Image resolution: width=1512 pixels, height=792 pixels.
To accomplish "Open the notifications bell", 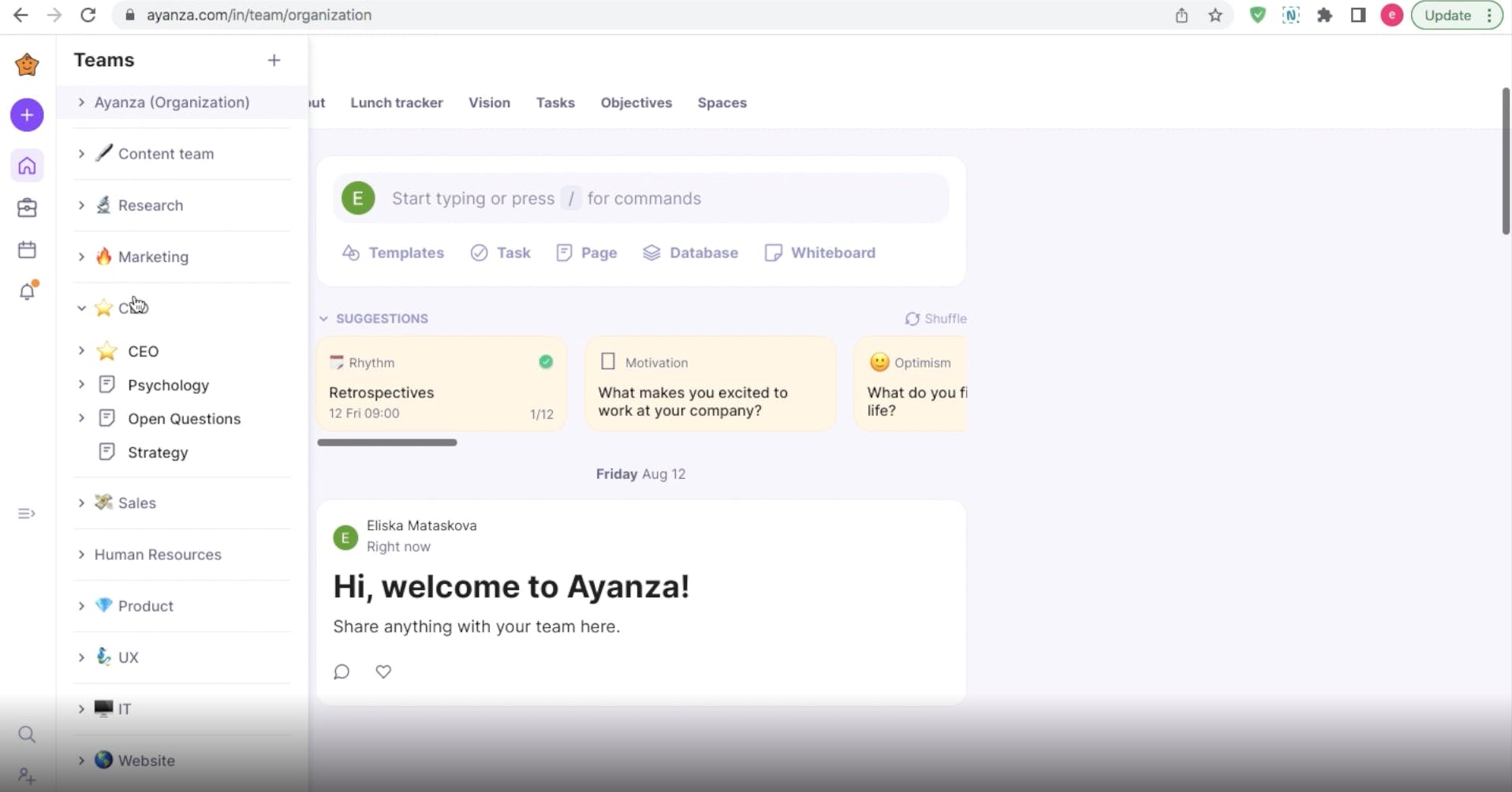I will [27, 292].
